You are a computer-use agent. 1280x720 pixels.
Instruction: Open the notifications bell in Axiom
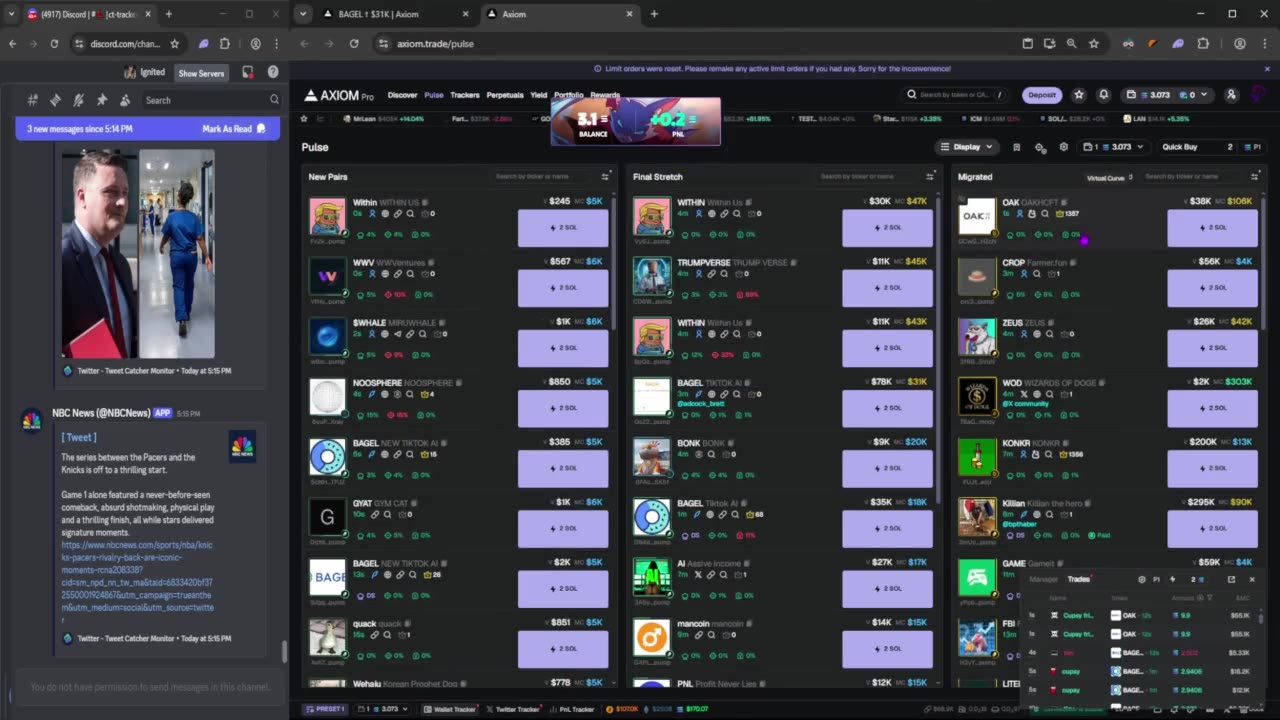pyautogui.click(x=1103, y=95)
